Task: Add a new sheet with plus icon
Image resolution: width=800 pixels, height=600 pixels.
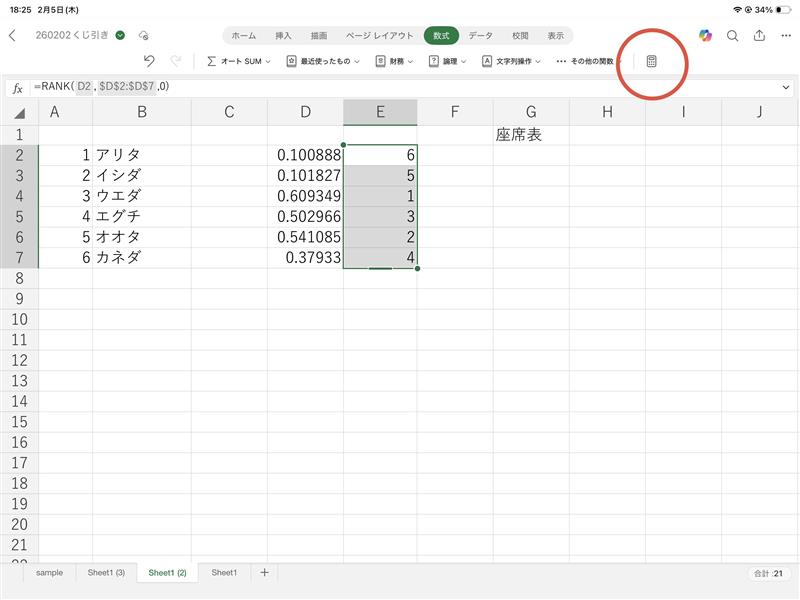Action: tap(264, 573)
